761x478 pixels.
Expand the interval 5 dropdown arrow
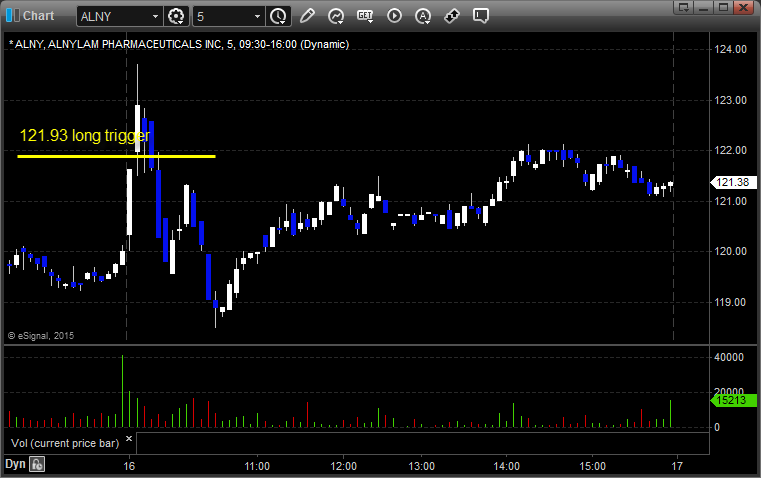click(258, 16)
